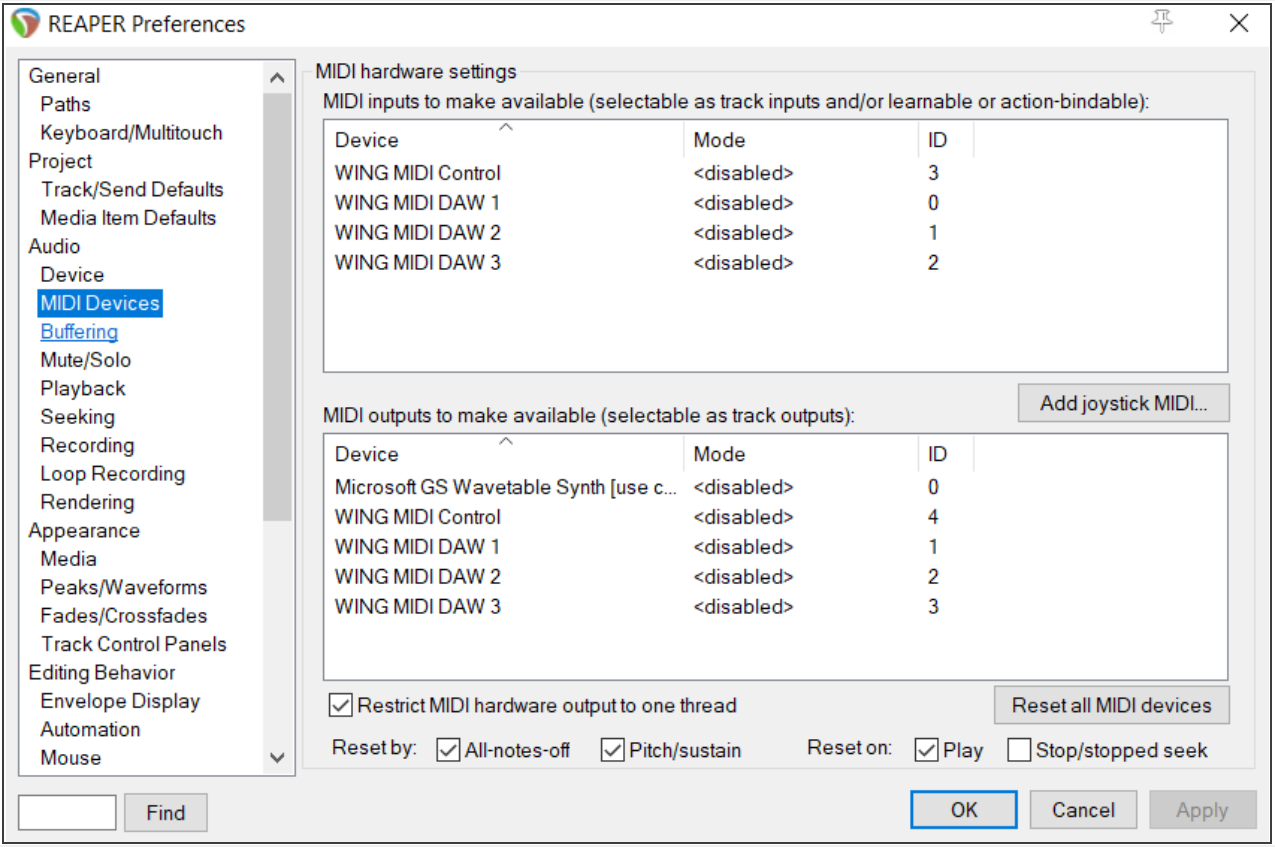Select the Project category
The height and width of the screenshot is (847, 1275).
coord(60,161)
